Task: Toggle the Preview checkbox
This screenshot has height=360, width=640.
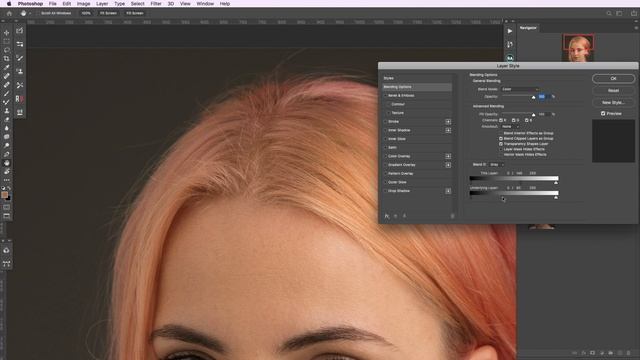Action: (x=603, y=113)
